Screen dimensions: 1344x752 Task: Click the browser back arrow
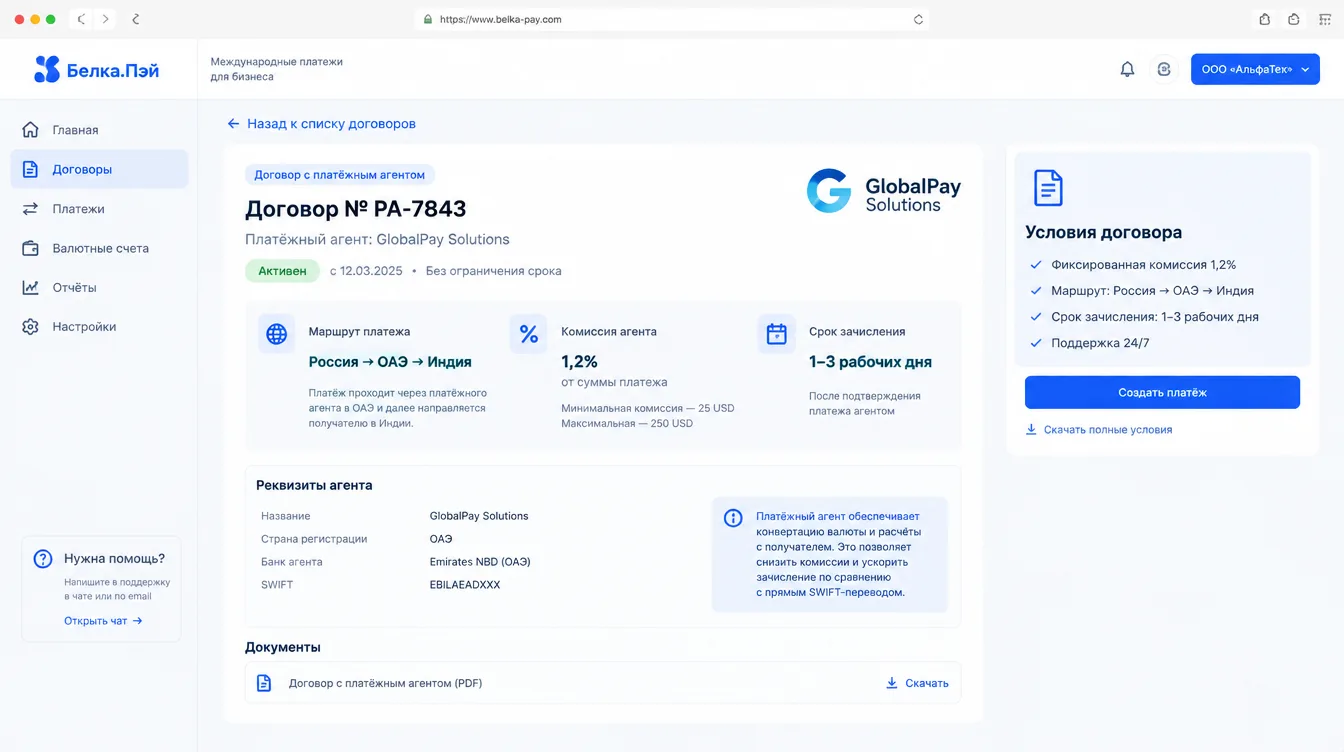click(81, 19)
